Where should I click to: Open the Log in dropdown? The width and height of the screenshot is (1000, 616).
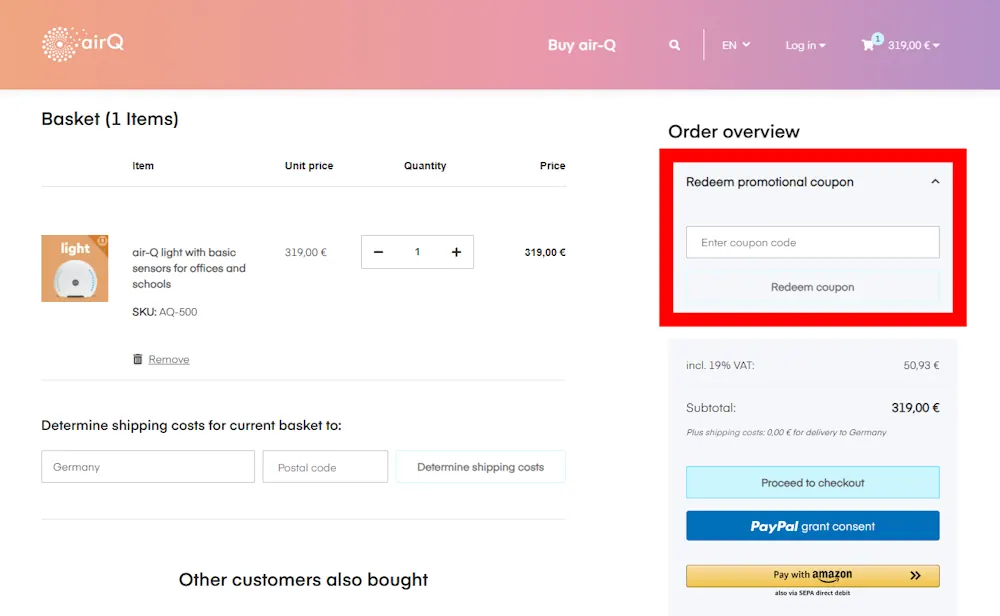pos(805,45)
